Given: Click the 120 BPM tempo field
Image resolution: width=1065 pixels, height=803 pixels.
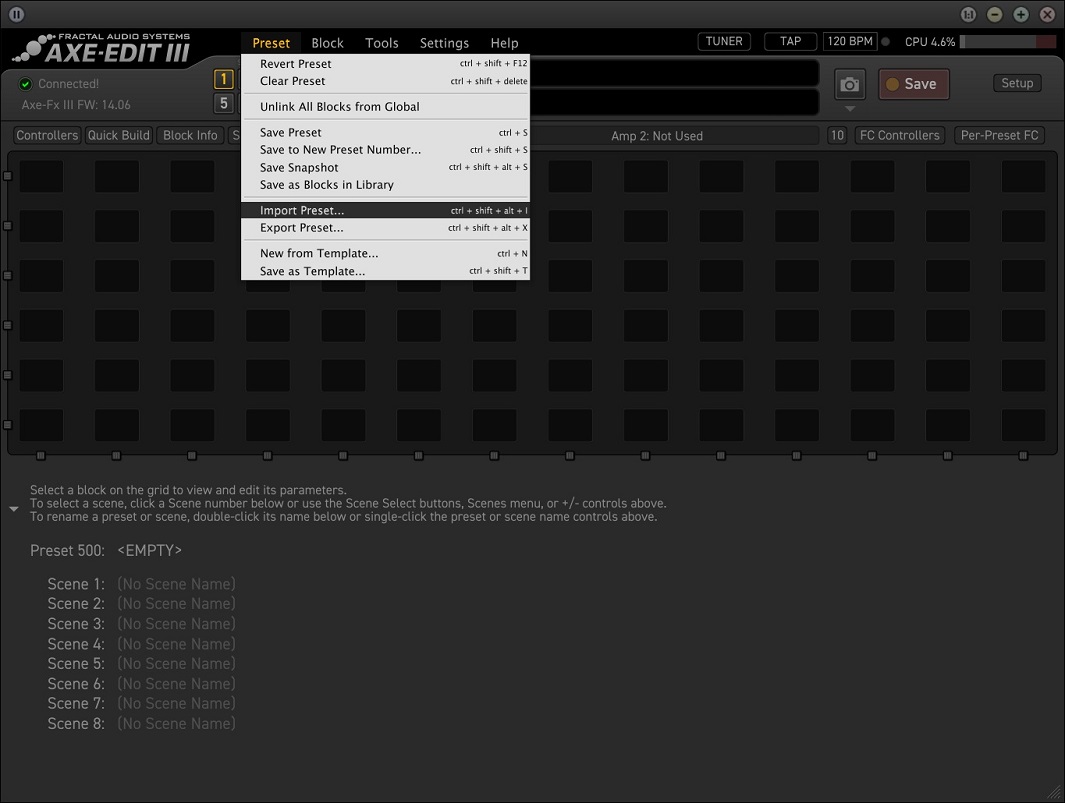Looking at the screenshot, I should 849,41.
